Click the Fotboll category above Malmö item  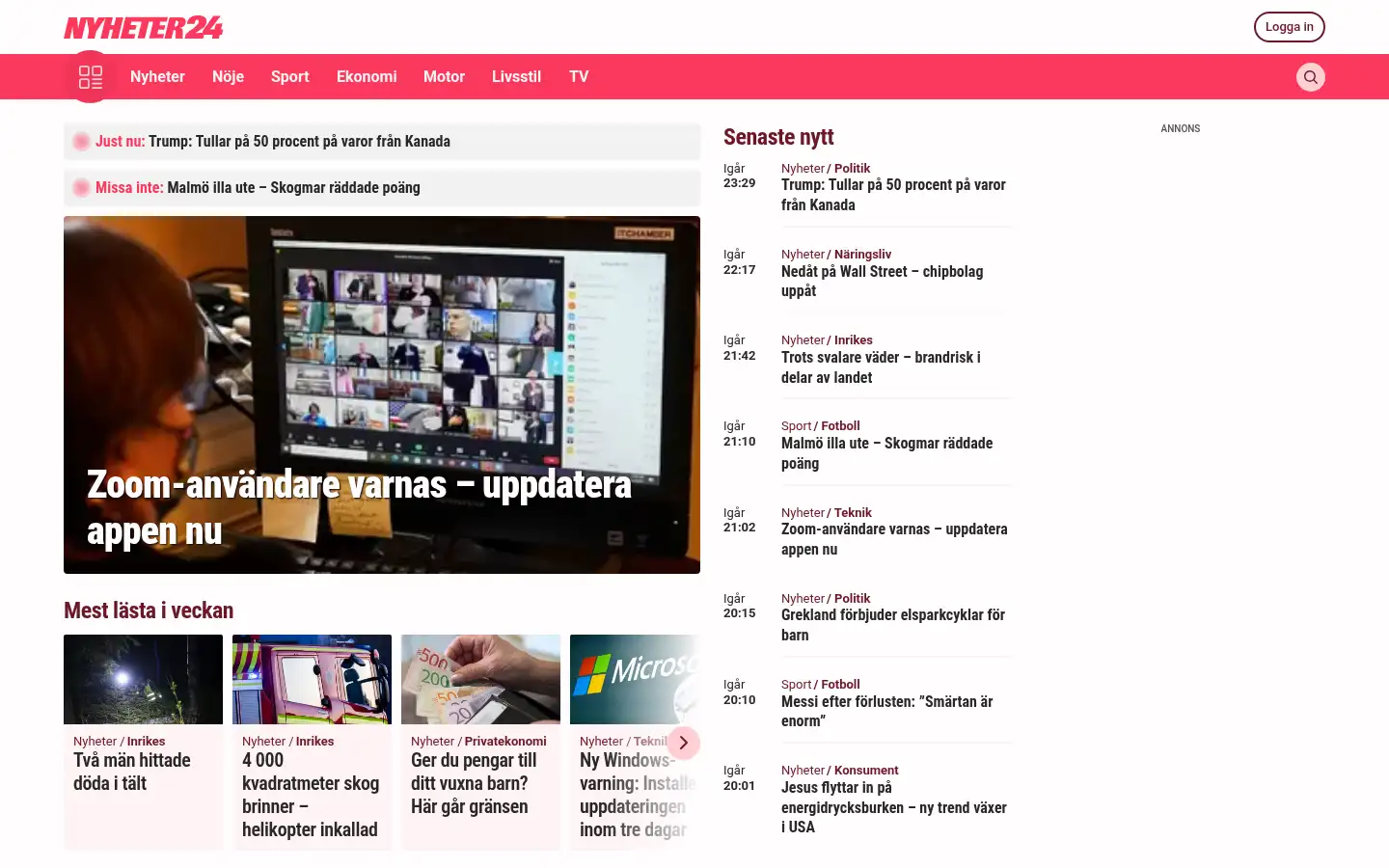[840, 426]
